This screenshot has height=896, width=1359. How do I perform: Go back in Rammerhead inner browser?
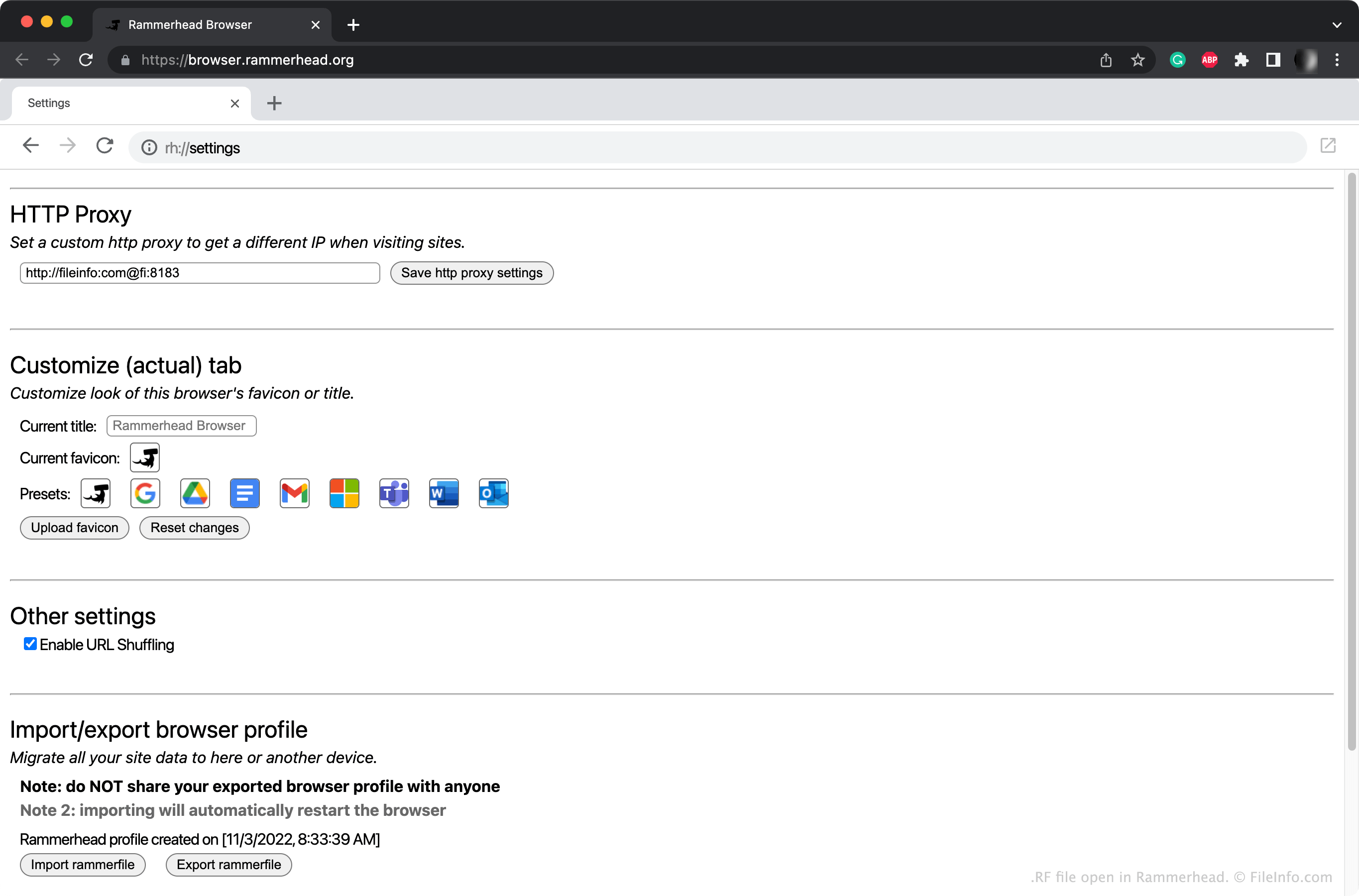coord(31,146)
